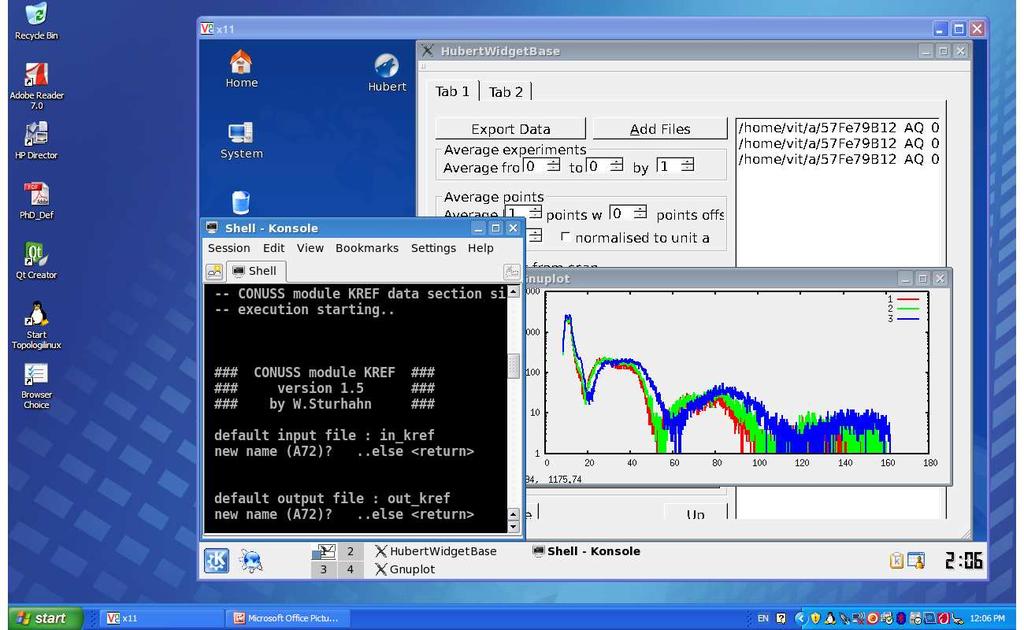Click the Konsole scrollbar up arrow
The width and height of the screenshot is (1024, 630).
(514, 291)
